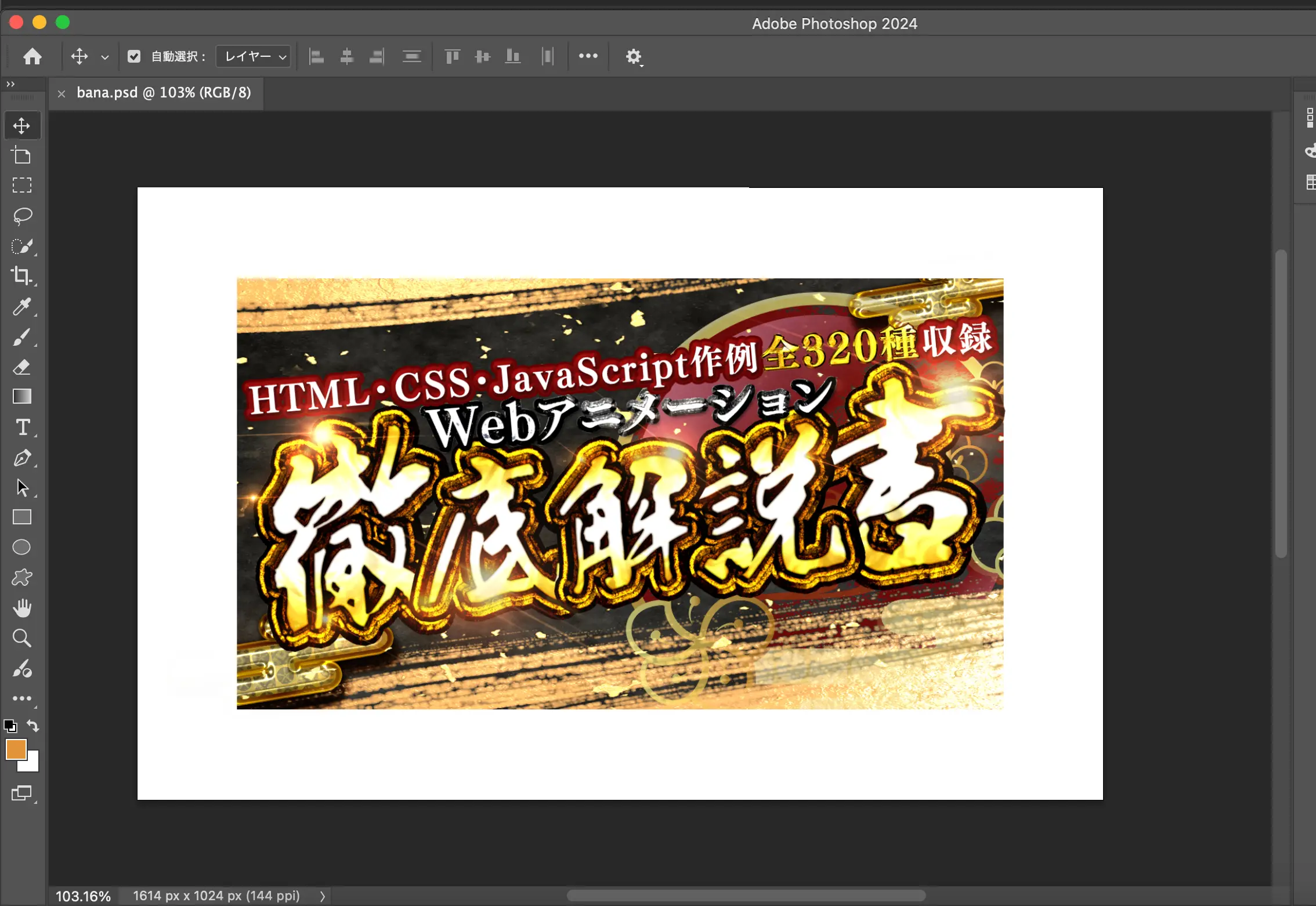Viewport: 1316px width, 906px height.
Task: Click document size info in status bar
Action: [216, 896]
